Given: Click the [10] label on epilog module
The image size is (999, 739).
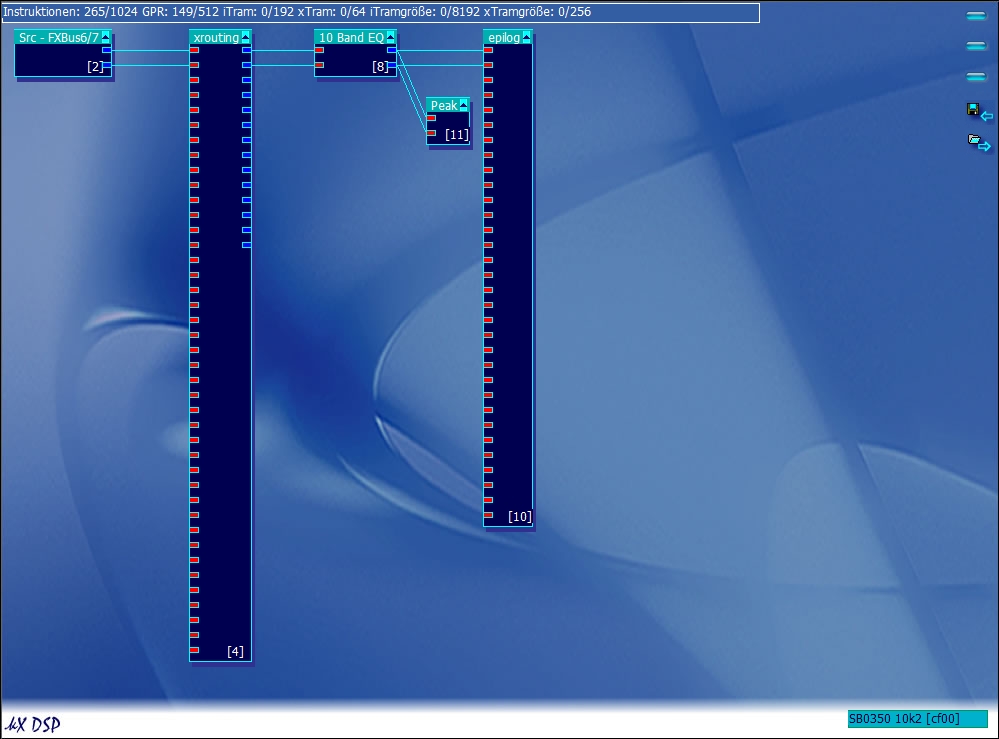Looking at the screenshot, I should tap(520, 516).
